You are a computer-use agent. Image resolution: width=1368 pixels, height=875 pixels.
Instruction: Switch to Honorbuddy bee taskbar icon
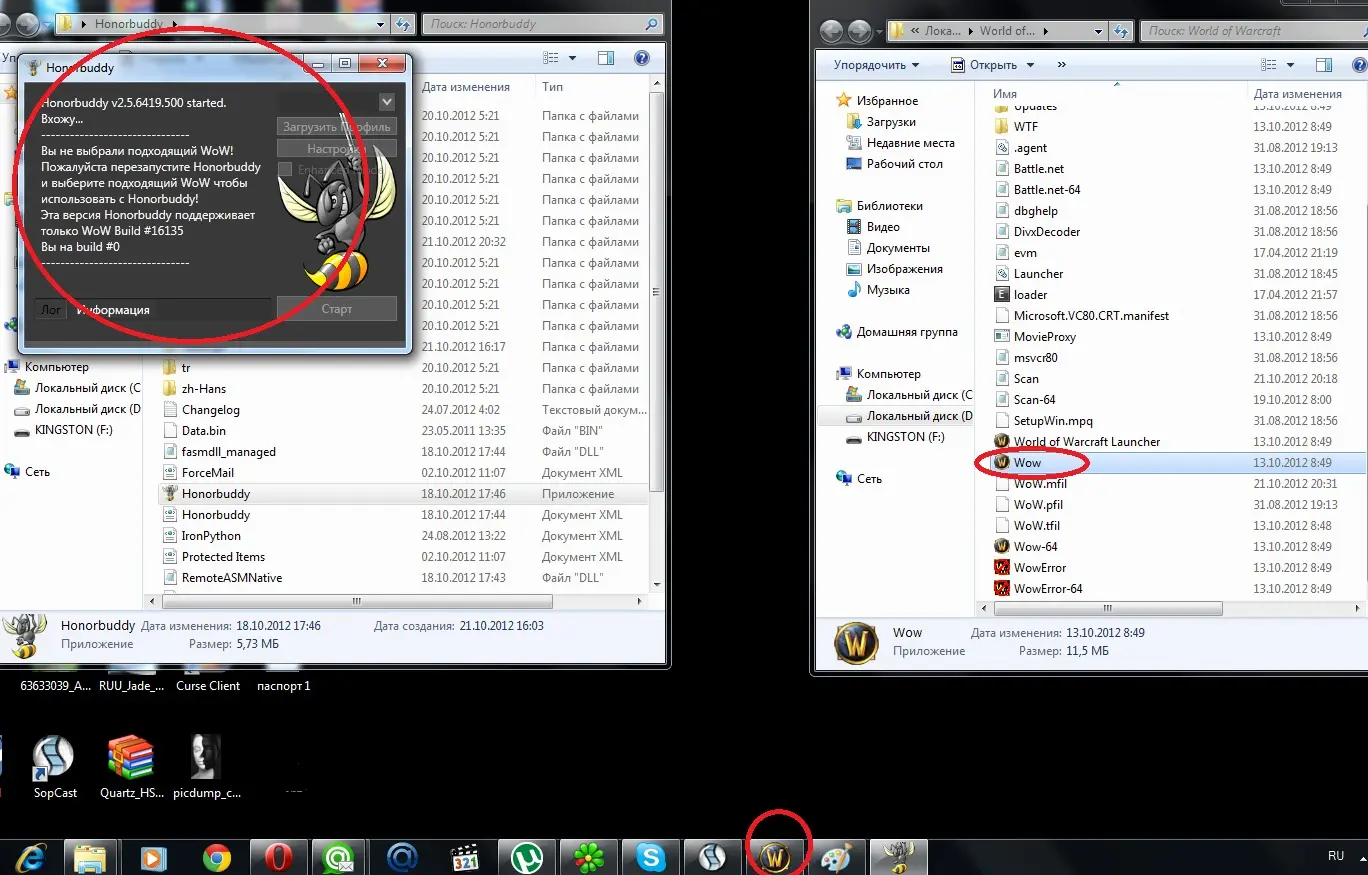[898, 857]
